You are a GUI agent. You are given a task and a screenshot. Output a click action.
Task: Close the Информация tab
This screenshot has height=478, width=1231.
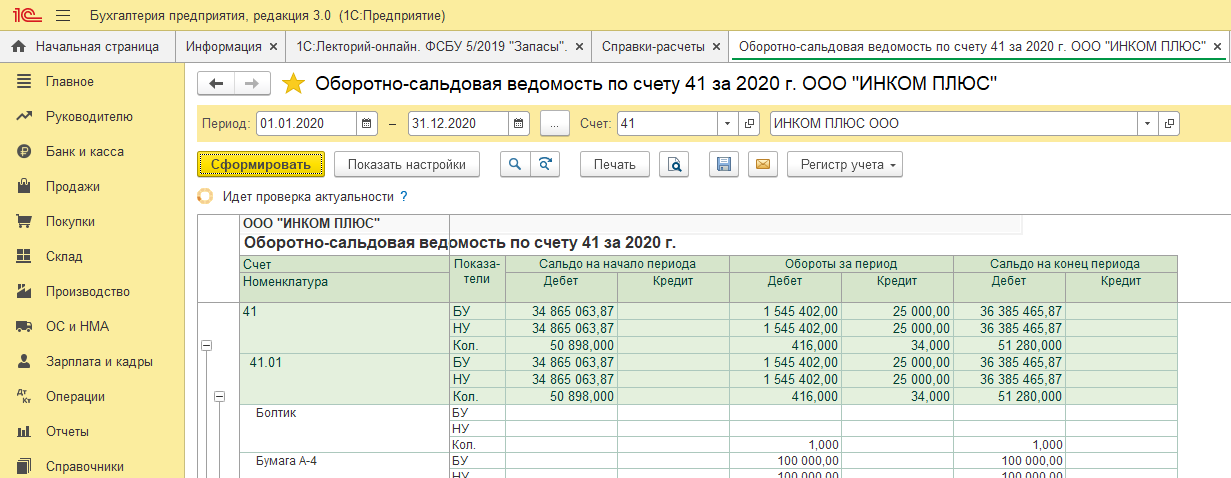(272, 46)
